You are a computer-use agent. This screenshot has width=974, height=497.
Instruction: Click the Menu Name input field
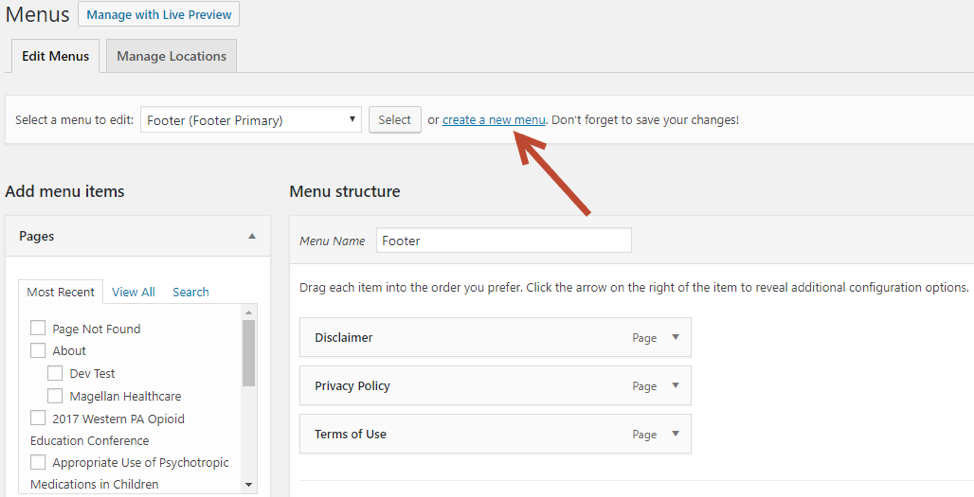(x=504, y=240)
